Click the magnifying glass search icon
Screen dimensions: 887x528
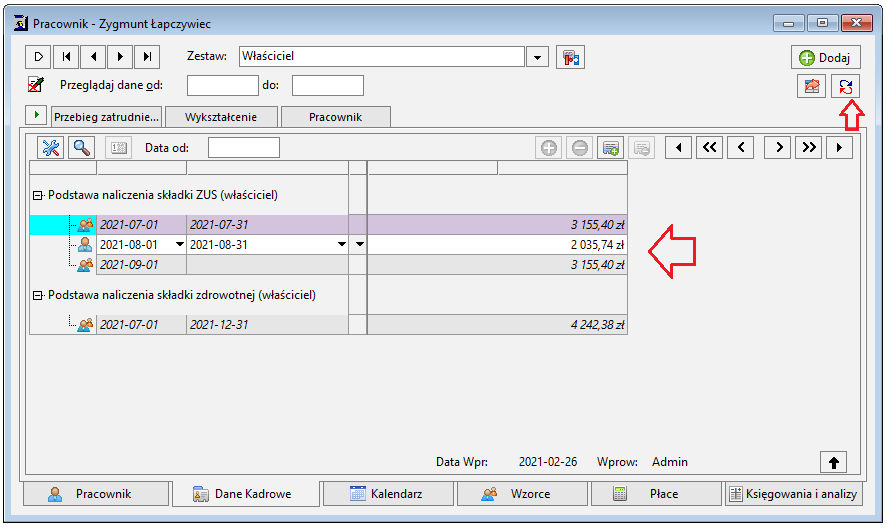point(81,148)
